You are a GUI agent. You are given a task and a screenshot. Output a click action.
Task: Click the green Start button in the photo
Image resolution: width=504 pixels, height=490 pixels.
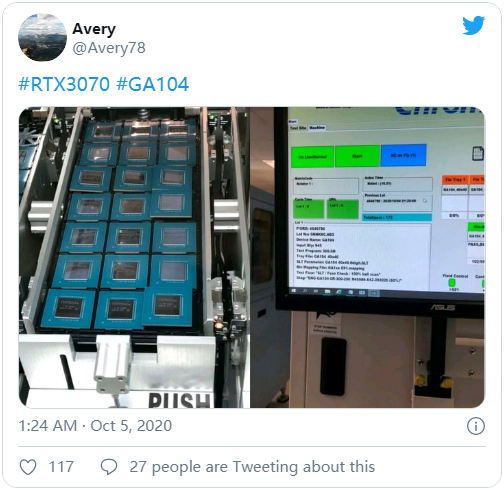point(357,156)
